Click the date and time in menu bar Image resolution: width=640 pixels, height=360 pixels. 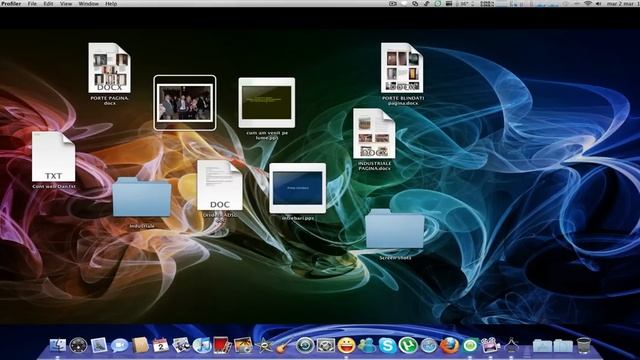tap(623, 3)
